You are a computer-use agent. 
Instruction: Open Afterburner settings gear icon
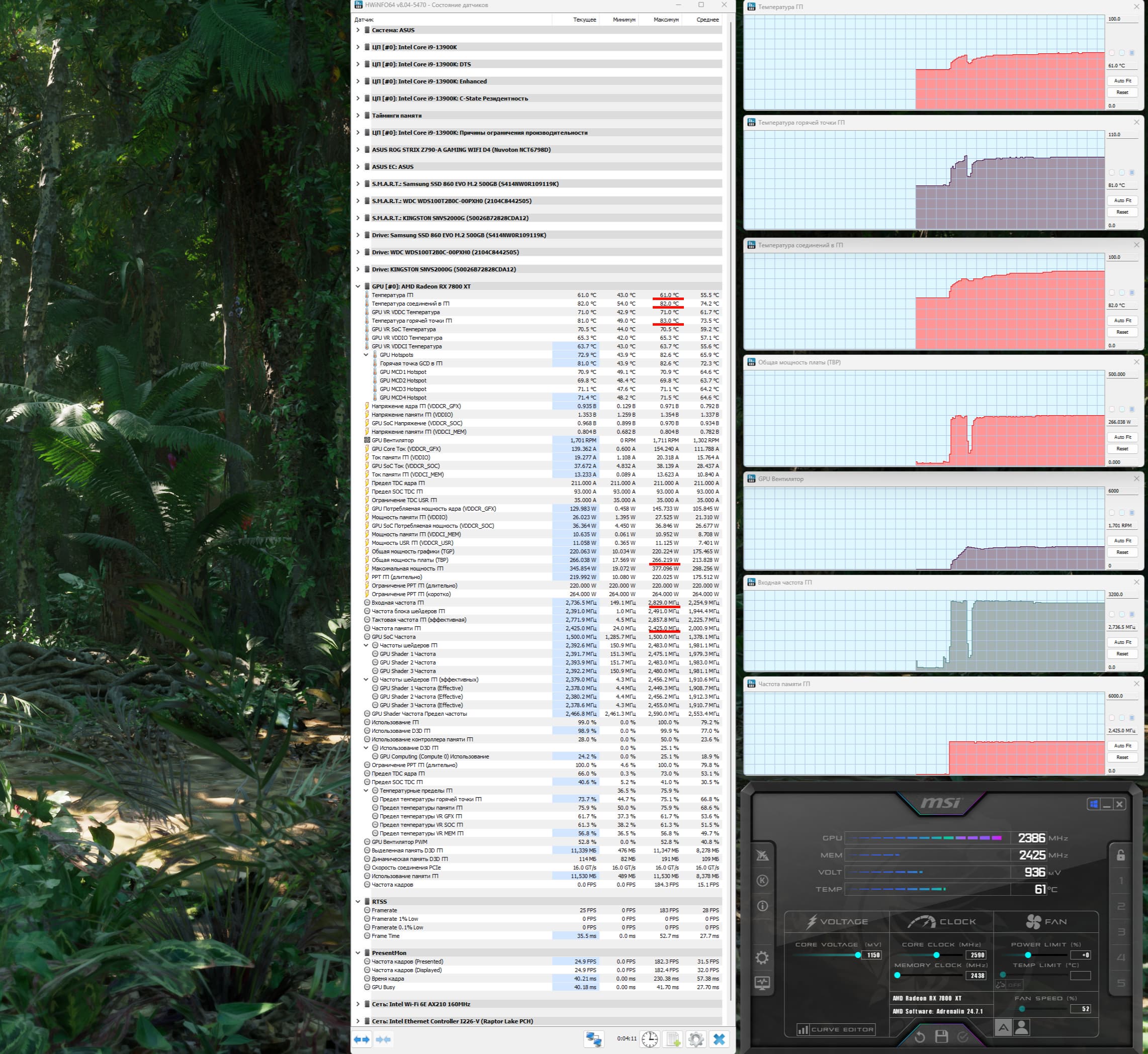pyautogui.click(x=762, y=957)
